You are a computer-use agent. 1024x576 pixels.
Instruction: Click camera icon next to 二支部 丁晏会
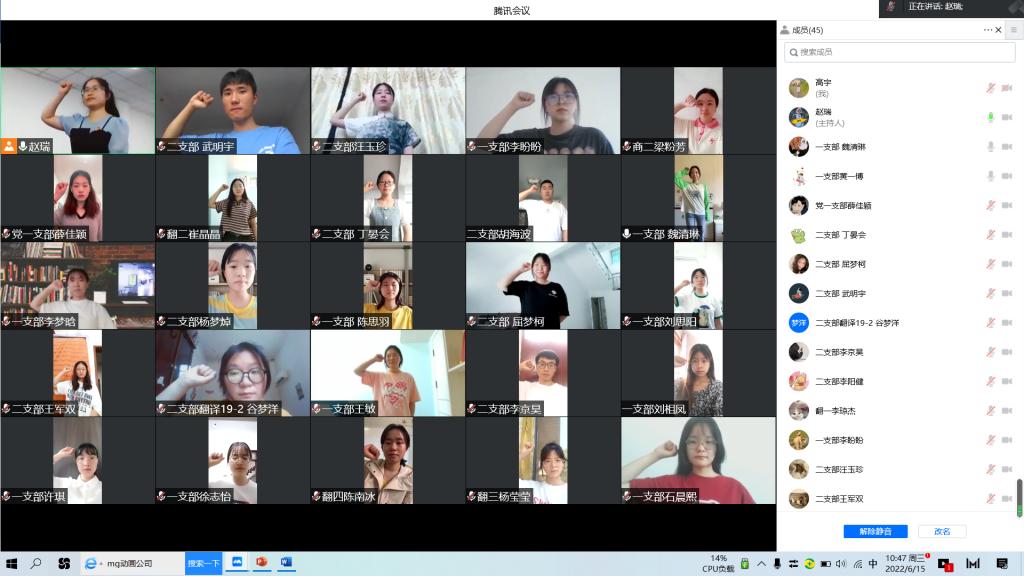click(1007, 235)
